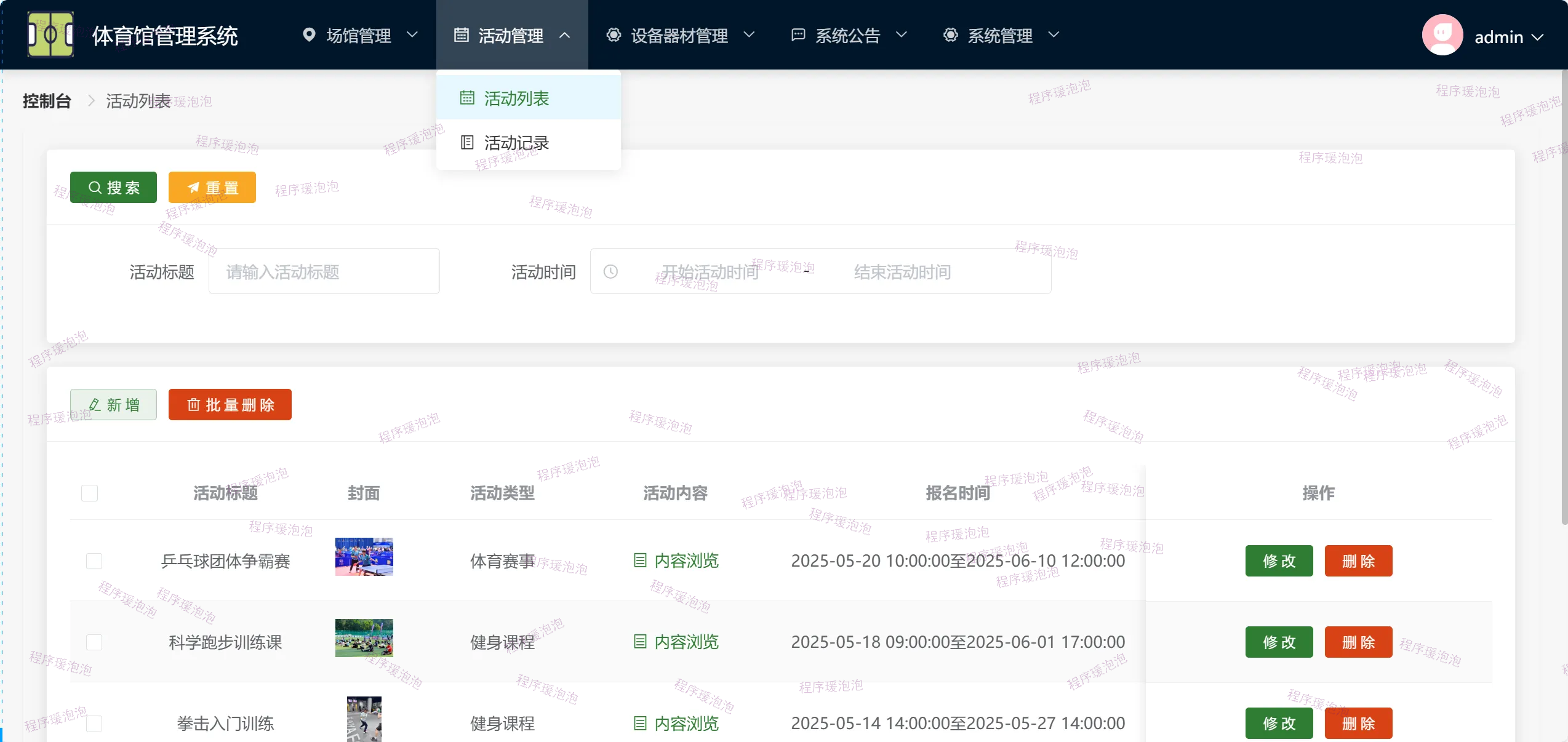Viewport: 1568px width, 742px height.
Task: Click the document icon for 乒乓球团体争霸赛 content
Action: [x=640, y=560]
